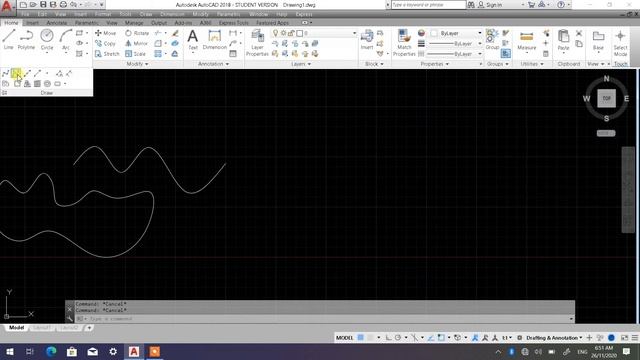Click the Move tool
This screenshot has width=640, height=360.
tap(106, 33)
